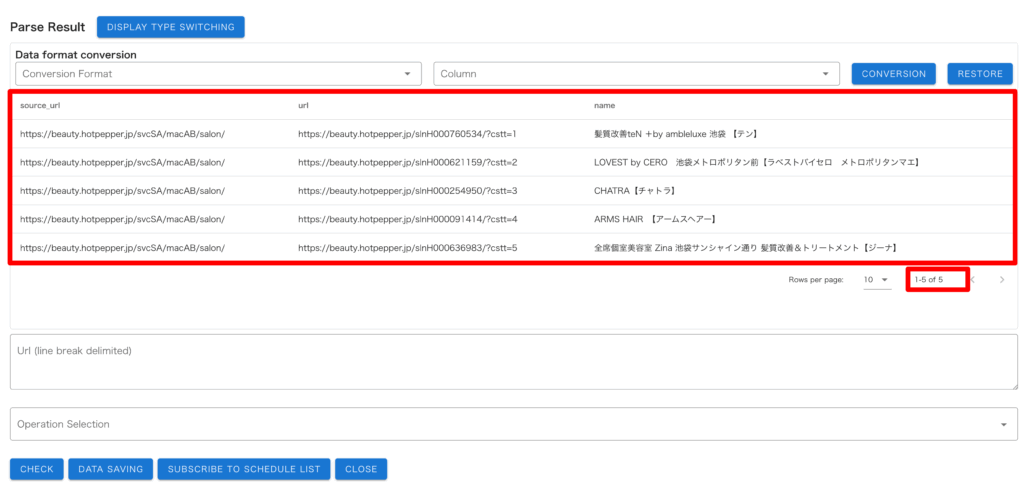Expand the Operation Selection dropdown
1024x490 pixels.
pos(513,424)
